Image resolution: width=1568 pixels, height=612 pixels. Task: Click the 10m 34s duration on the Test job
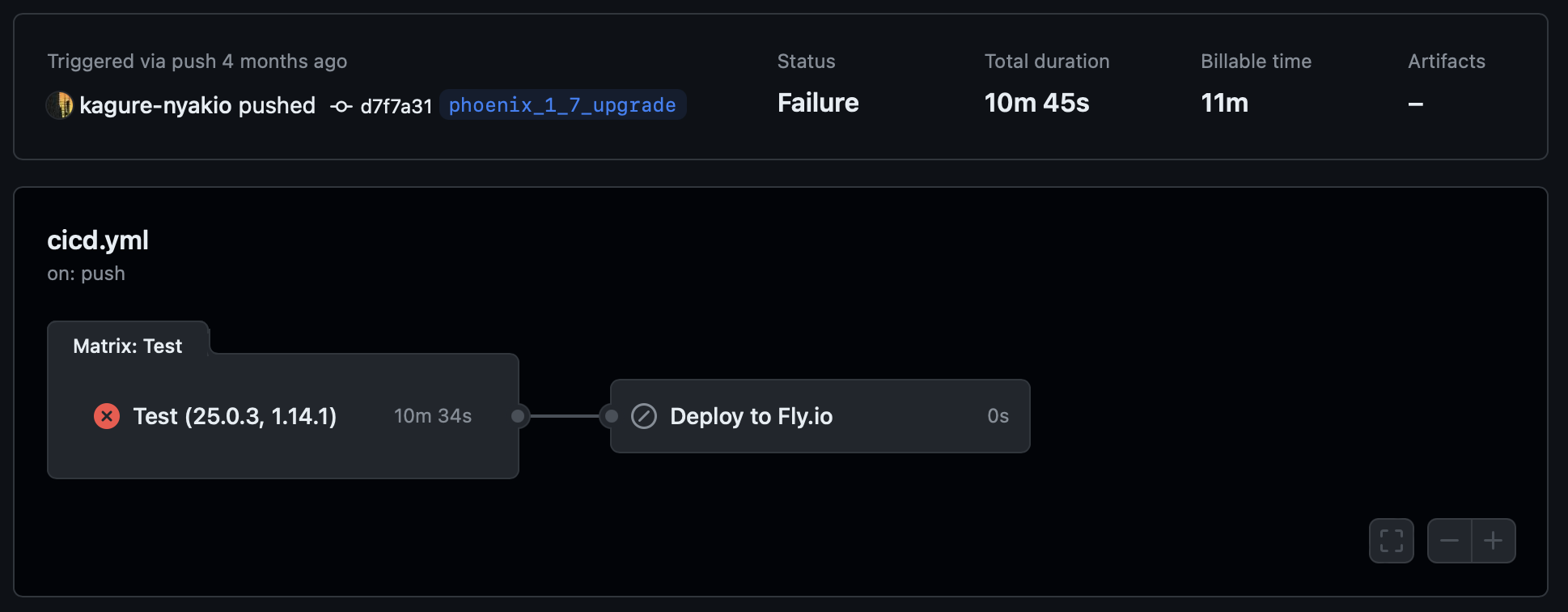click(x=433, y=416)
